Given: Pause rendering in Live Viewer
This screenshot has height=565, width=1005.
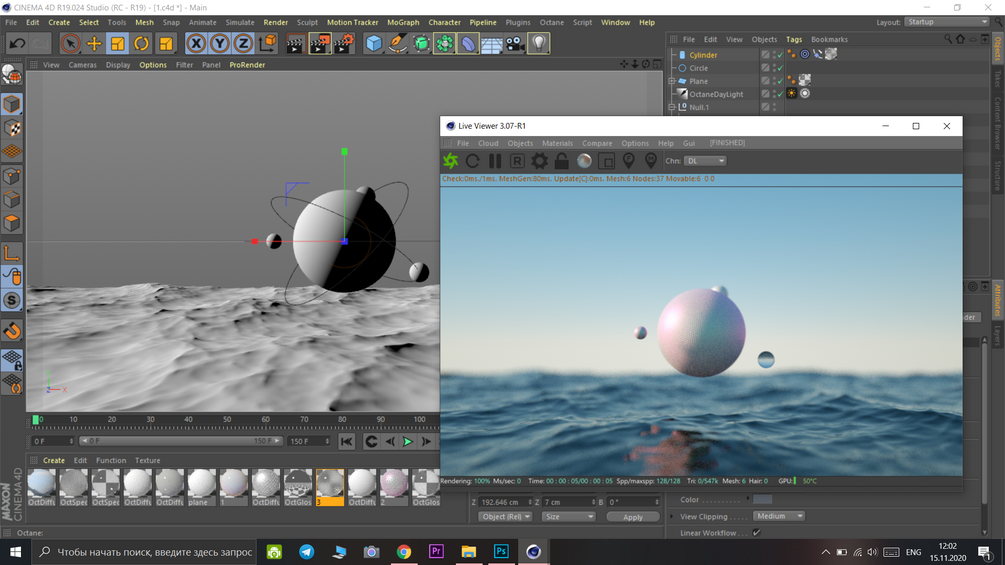Looking at the screenshot, I should pyautogui.click(x=495, y=161).
